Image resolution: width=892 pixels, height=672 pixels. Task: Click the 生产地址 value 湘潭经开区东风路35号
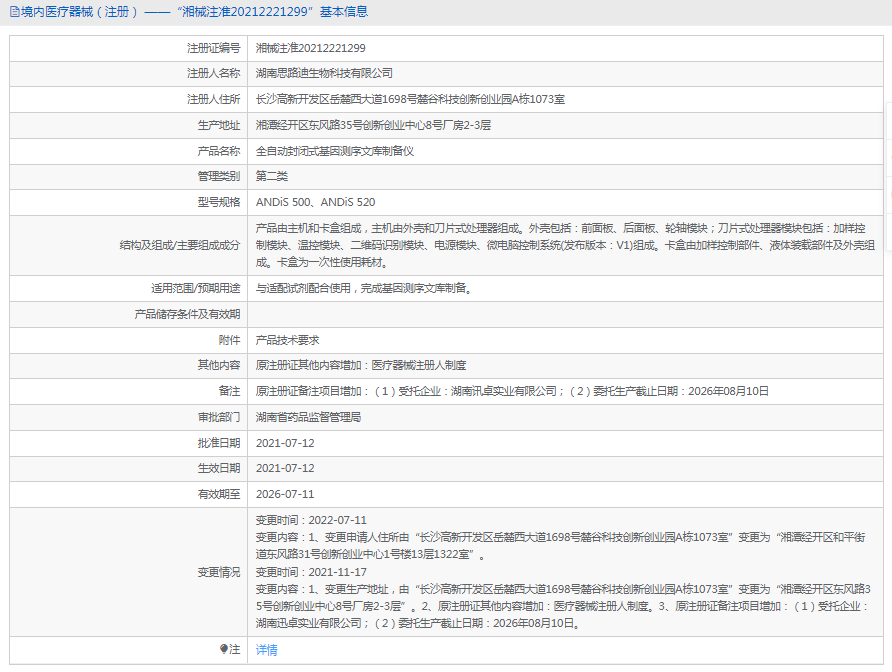click(x=373, y=125)
